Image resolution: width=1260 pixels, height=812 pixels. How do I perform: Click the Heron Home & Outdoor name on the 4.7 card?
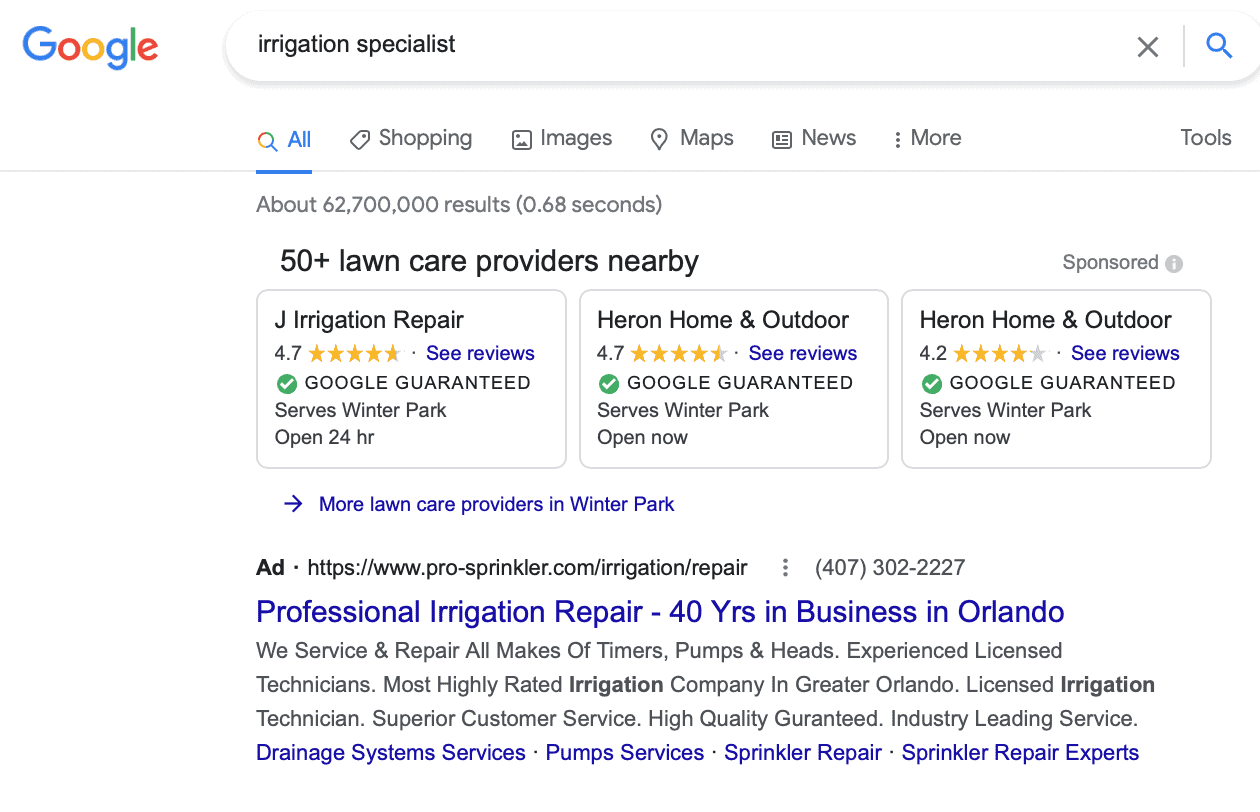[723, 320]
